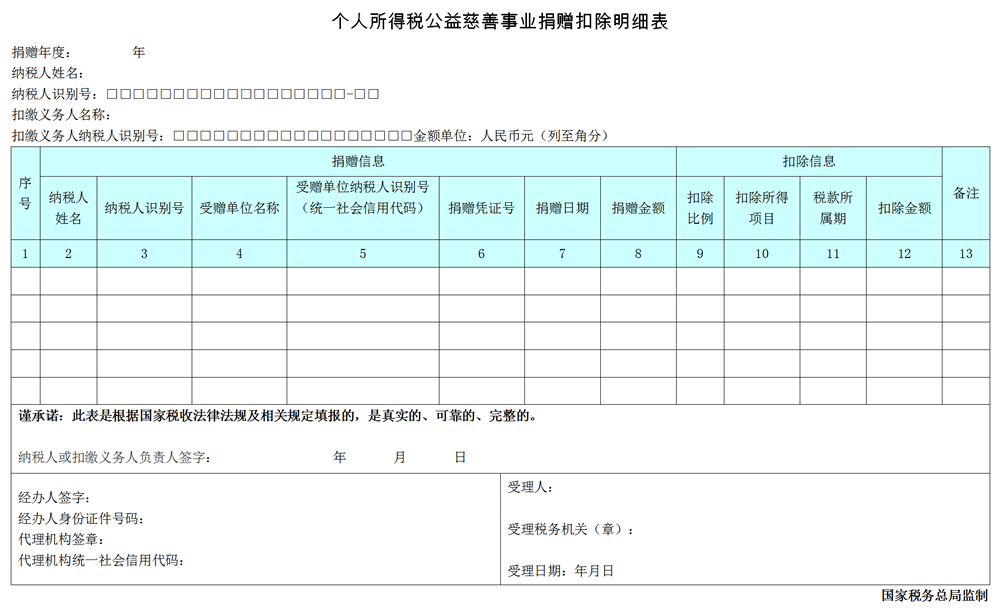Screen dimensions: 1000x616
Task: Click the 扣除比例 column header
Action: point(700,208)
